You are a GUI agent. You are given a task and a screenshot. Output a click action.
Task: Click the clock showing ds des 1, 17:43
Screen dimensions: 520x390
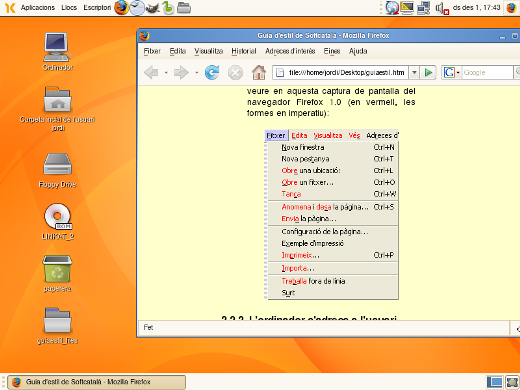click(x=476, y=7)
